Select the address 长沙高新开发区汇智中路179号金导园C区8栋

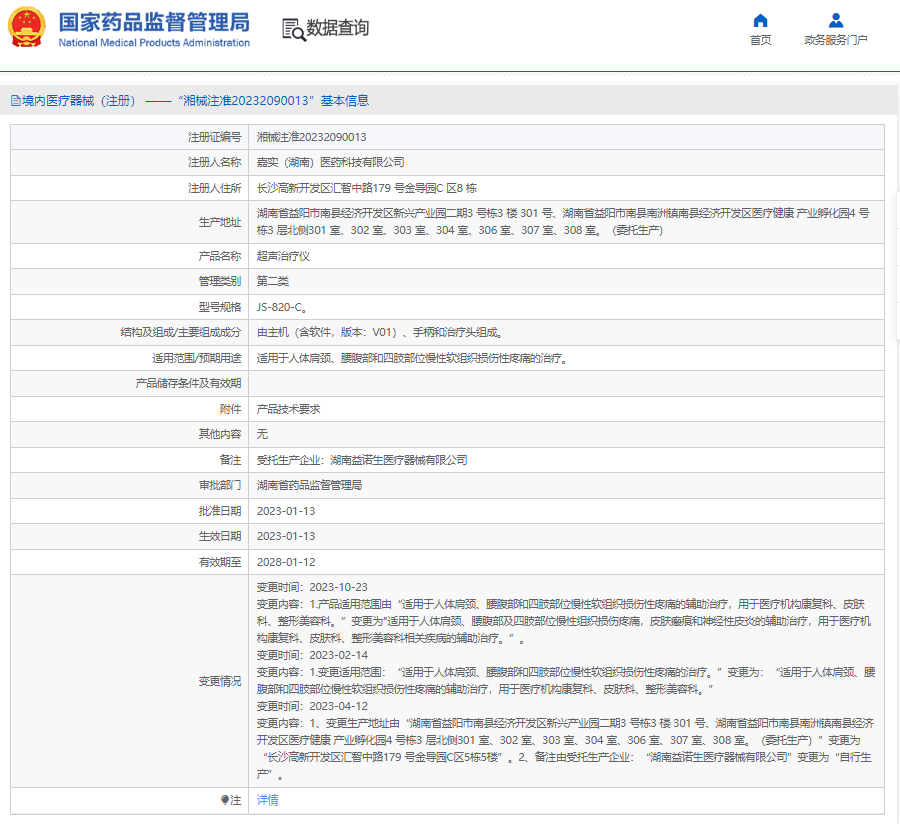point(367,188)
